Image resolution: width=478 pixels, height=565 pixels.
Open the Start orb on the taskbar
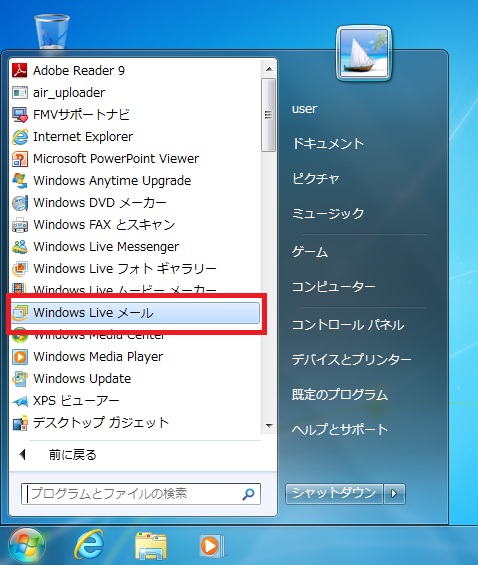tap(26, 546)
